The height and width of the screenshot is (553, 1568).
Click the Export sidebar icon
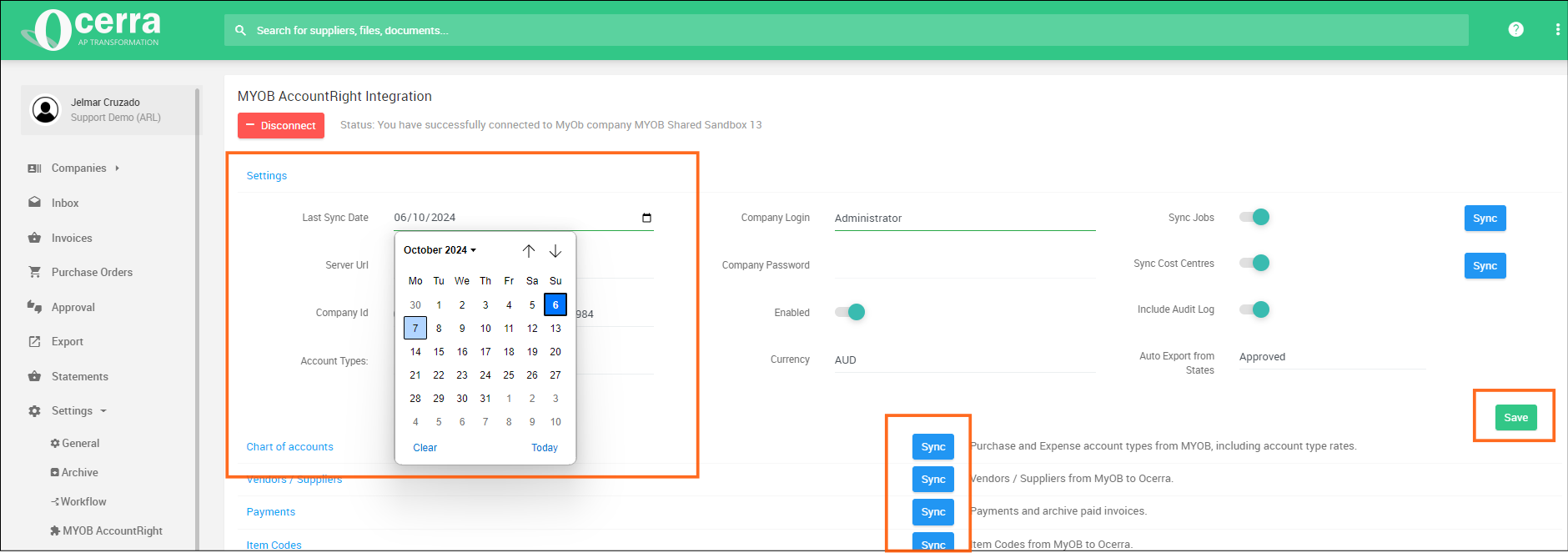34,341
